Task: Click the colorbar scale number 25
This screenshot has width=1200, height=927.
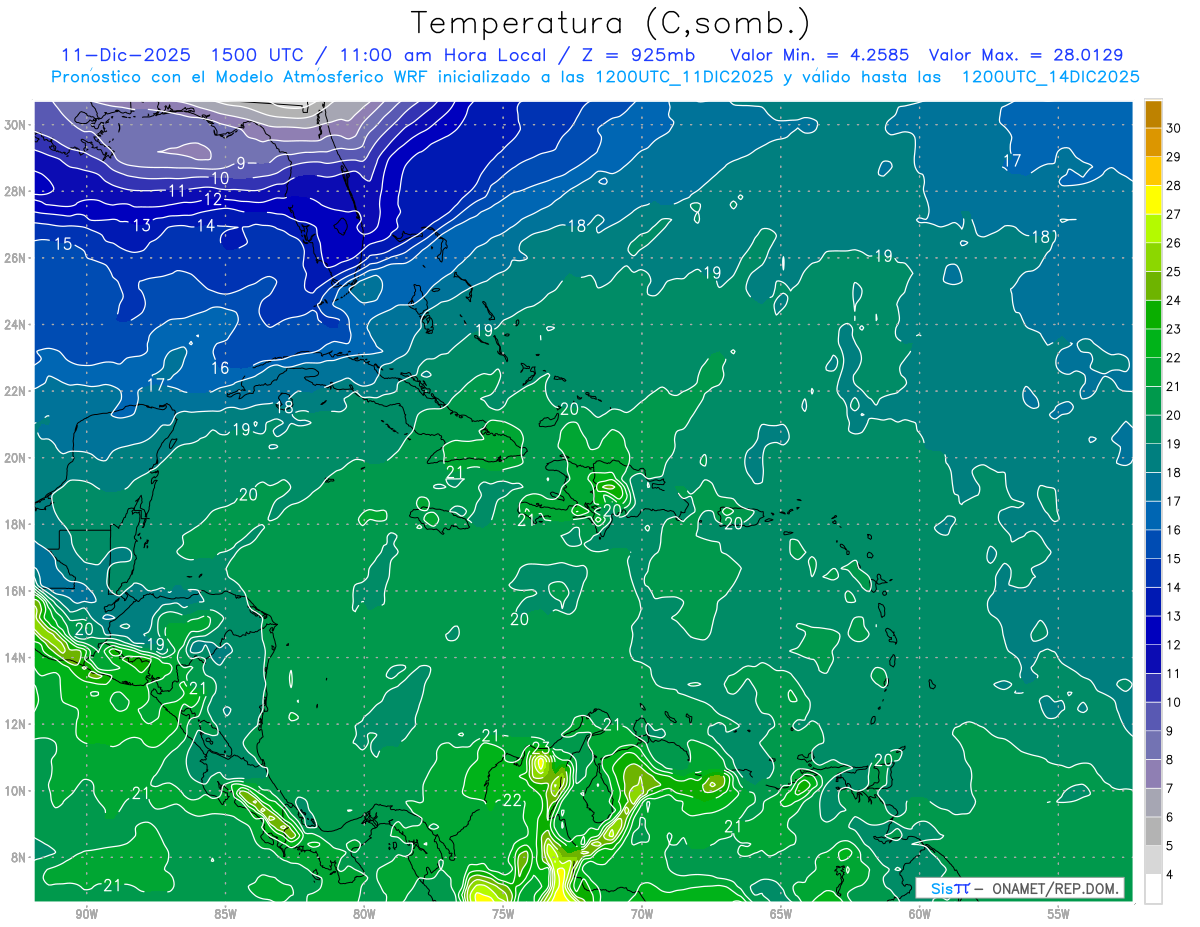Action: (1174, 271)
